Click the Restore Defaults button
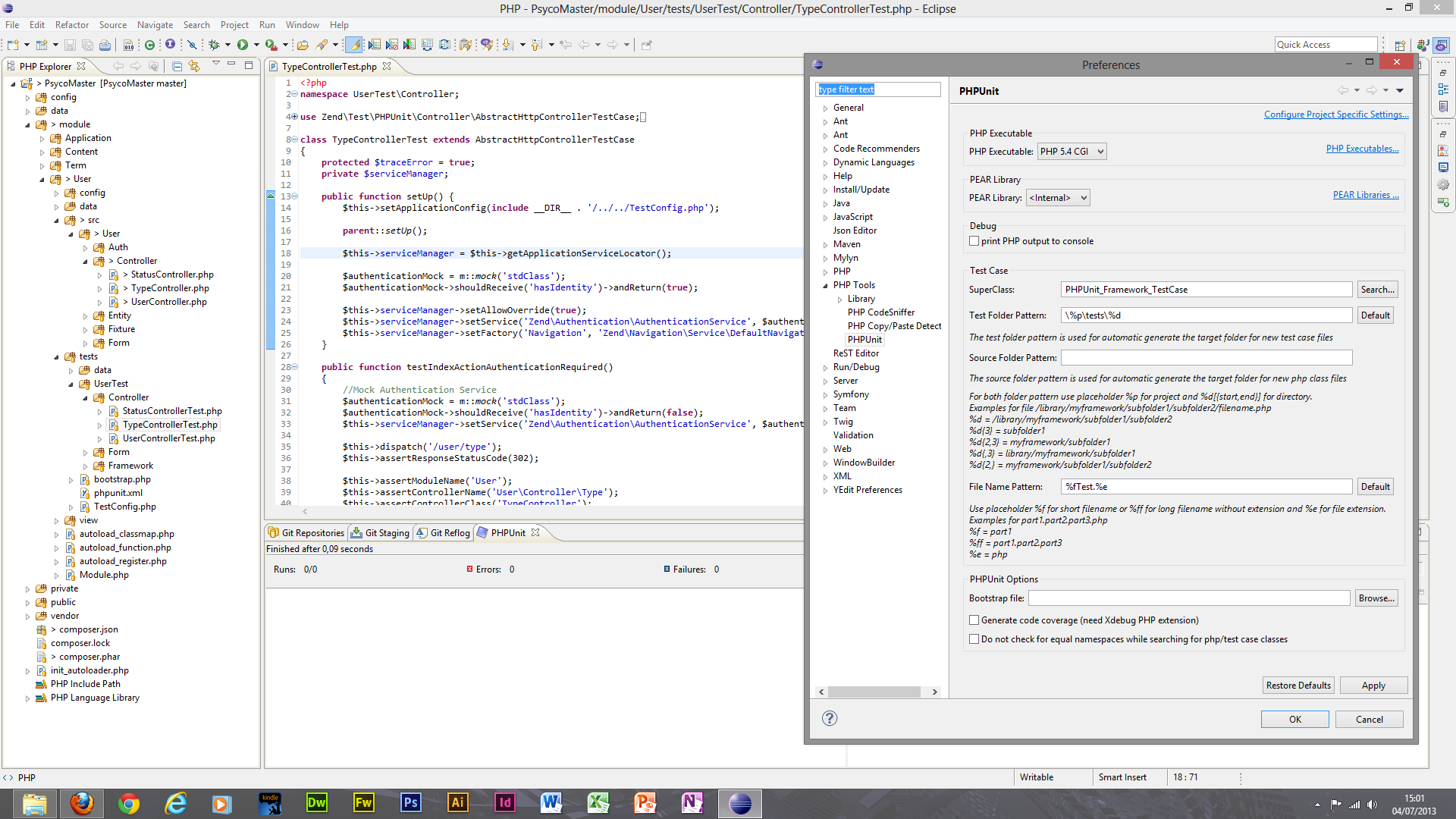The width and height of the screenshot is (1456, 819). tap(1298, 686)
